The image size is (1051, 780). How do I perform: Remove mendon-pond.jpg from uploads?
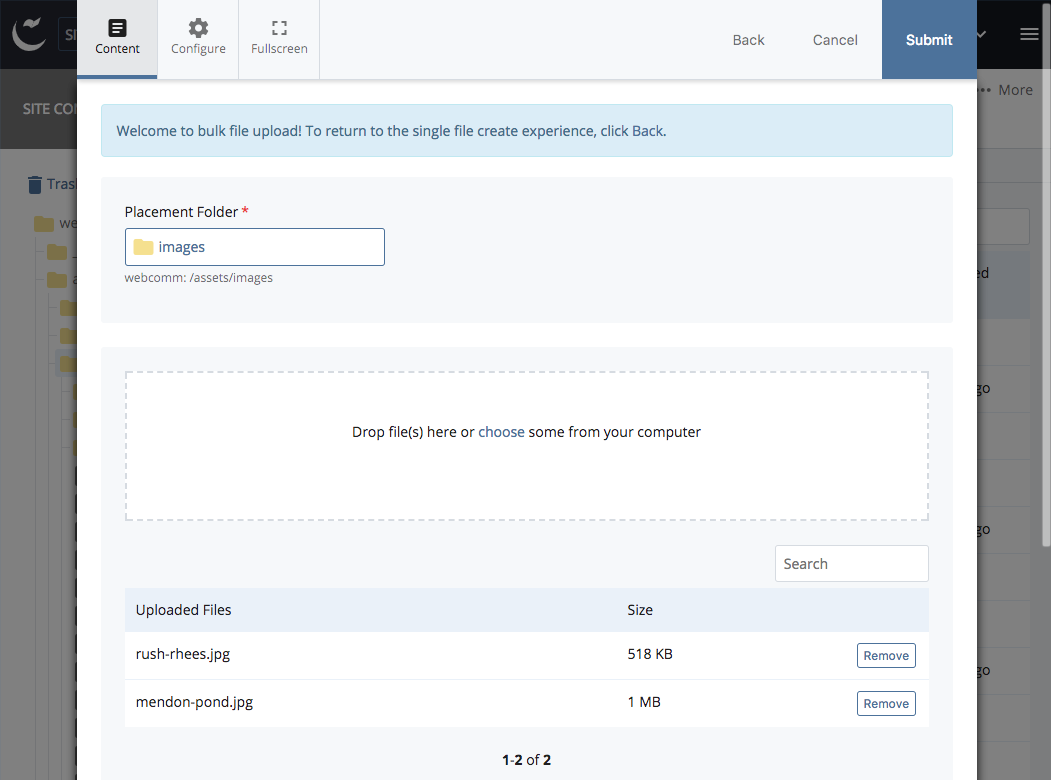click(x=885, y=704)
